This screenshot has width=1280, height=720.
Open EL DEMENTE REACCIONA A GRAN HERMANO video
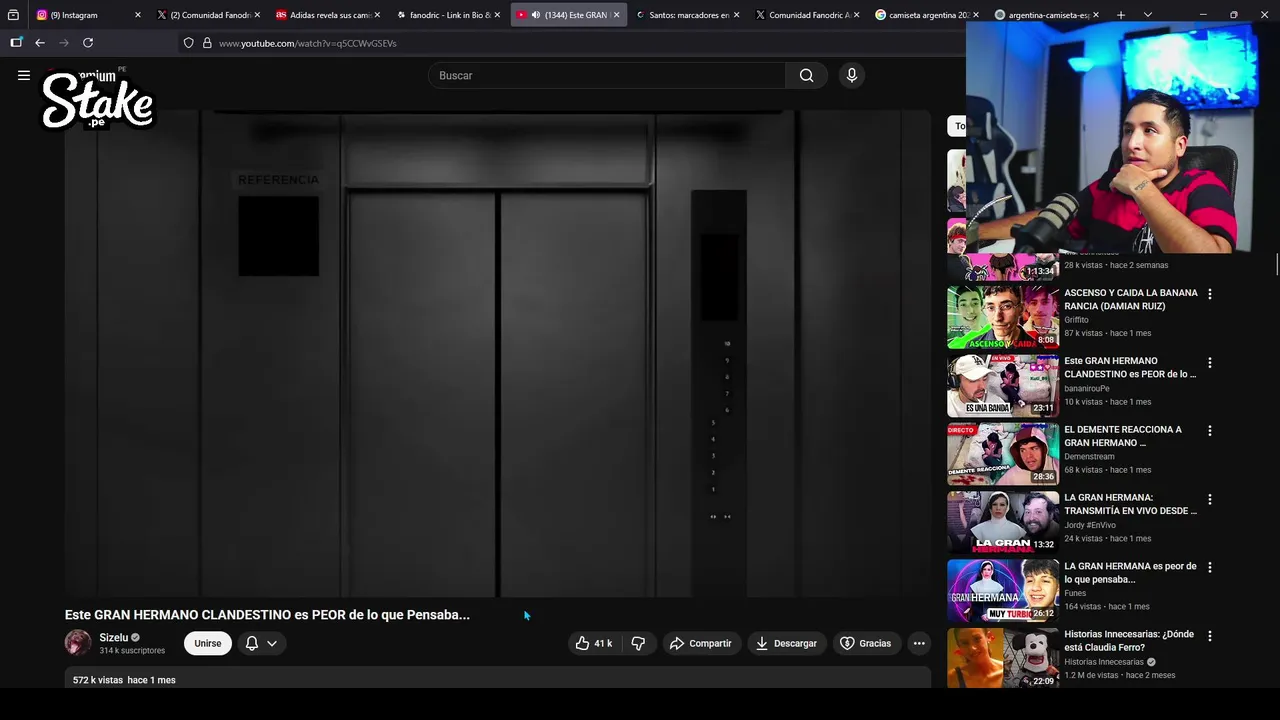click(1123, 435)
